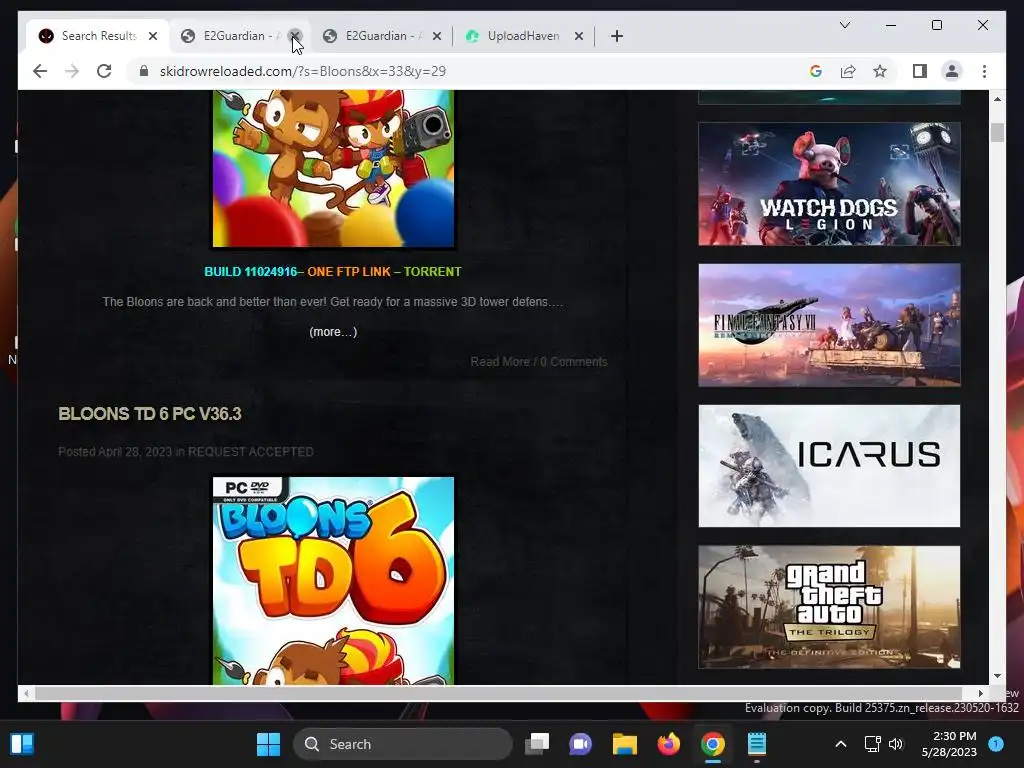The height and width of the screenshot is (768, 1024).
Task: Open Chrome side panel
Action: point(920,71)
